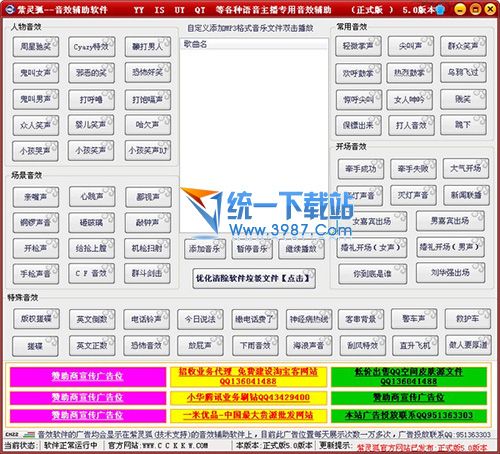Click 添加音乐 to add music
Viewport: 500px width, 454px height.
coord(205,249)
